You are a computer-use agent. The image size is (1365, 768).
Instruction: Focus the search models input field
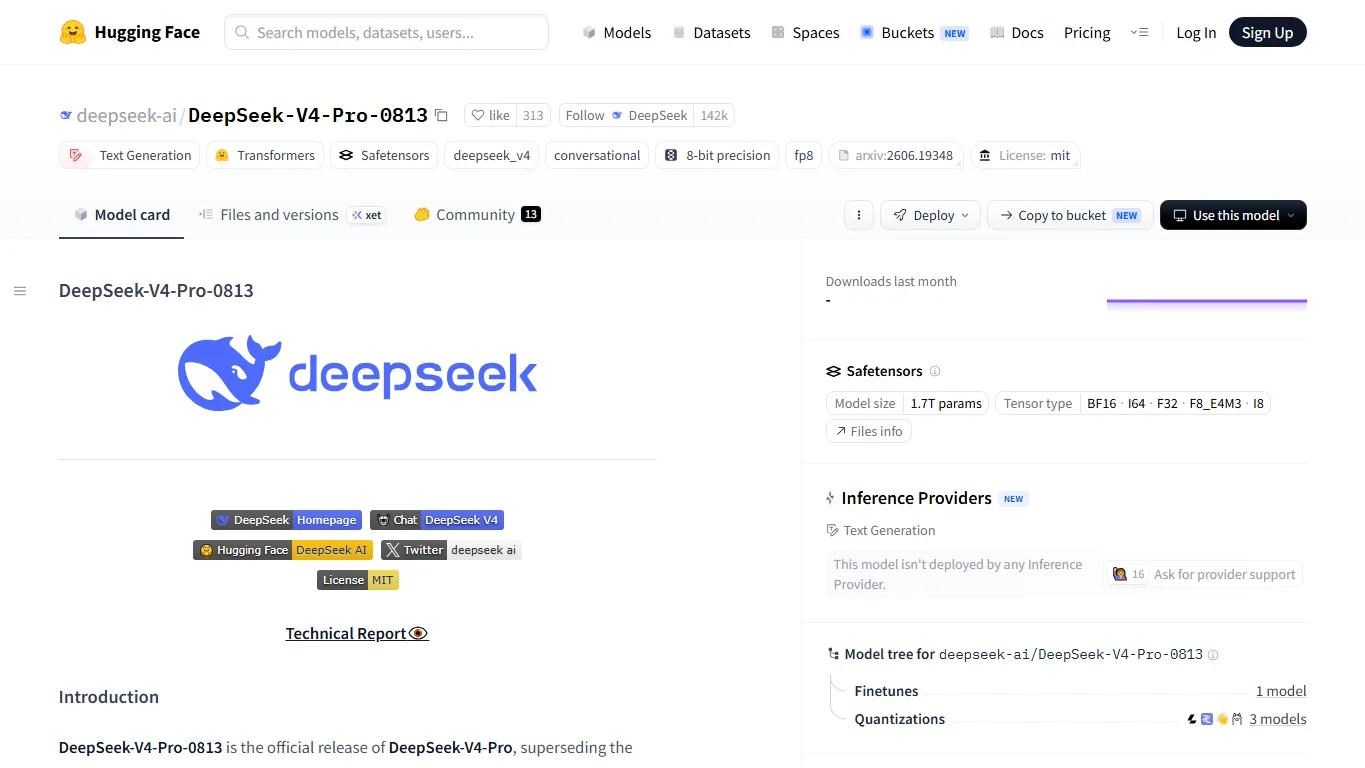pyautogui.click(x=386, y=32)
